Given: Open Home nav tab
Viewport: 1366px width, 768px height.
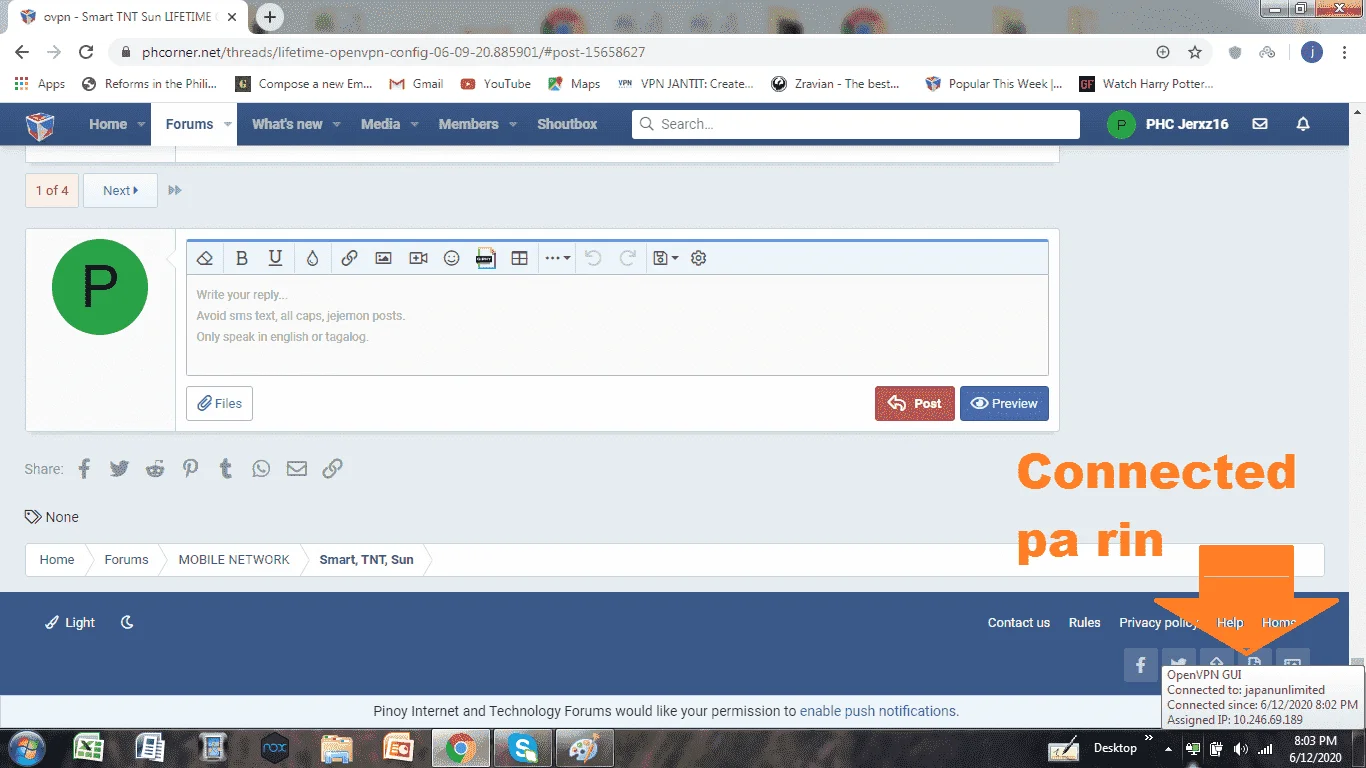Looking at the screenshot, I should (x=108, y=124).
